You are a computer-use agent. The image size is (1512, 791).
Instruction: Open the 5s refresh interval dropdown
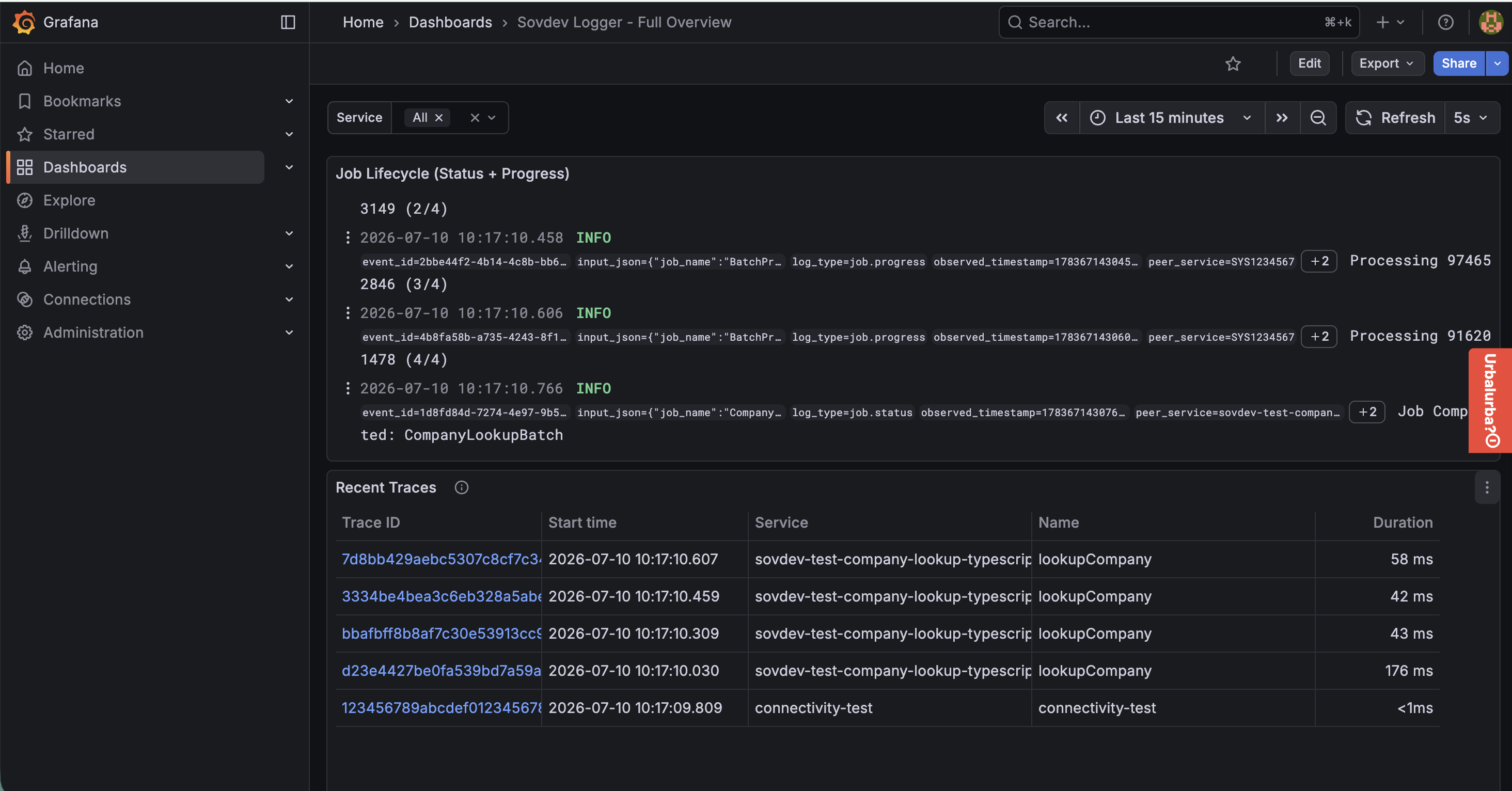pos(1472,118)
